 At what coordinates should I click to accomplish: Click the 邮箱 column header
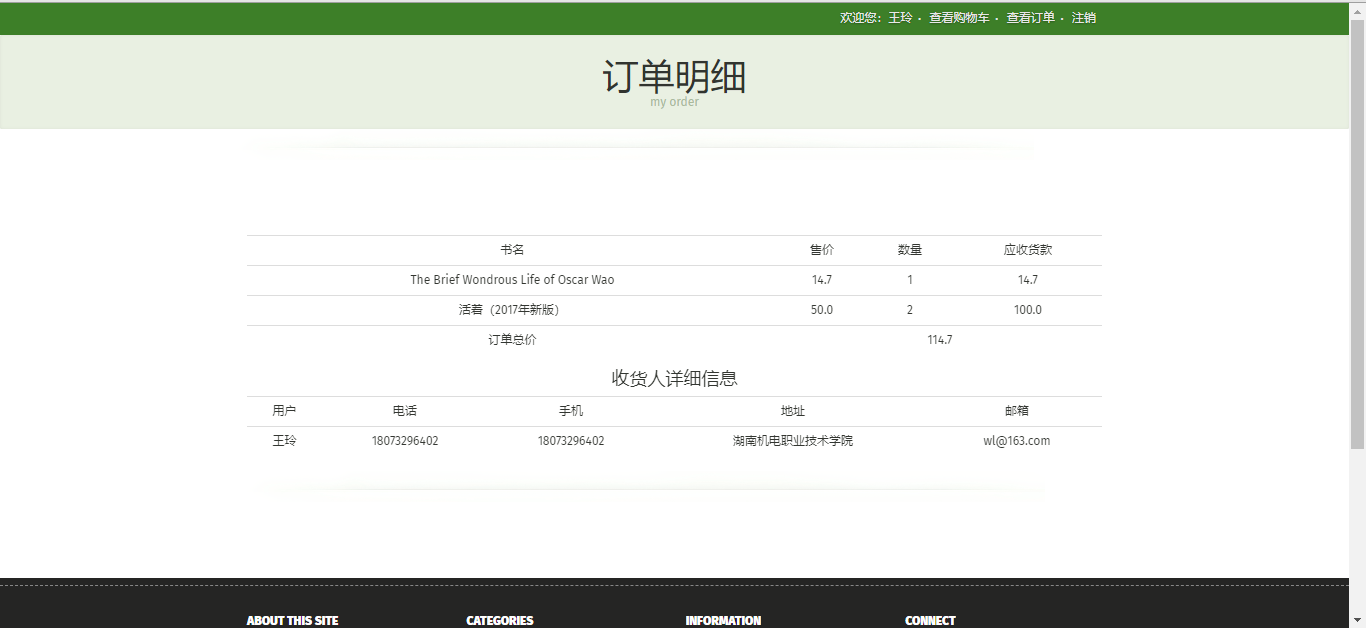(1017, 411)
